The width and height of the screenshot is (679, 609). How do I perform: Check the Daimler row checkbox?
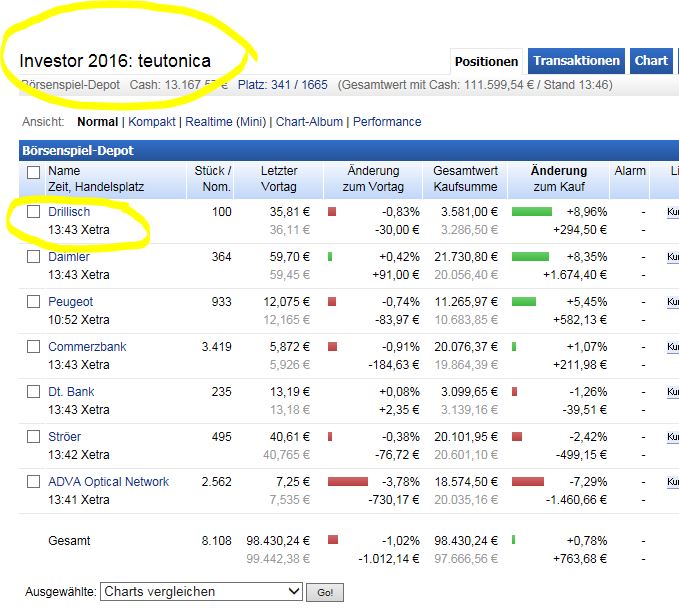pyautogui.click(x=33, y=256)
